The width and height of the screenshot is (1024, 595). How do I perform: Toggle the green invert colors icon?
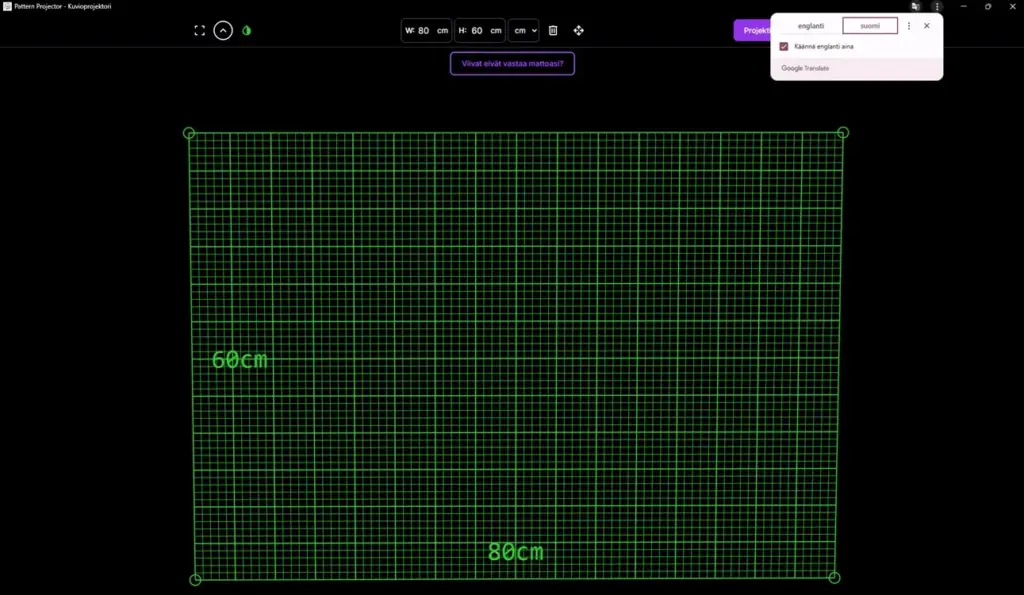coord(247,31)
